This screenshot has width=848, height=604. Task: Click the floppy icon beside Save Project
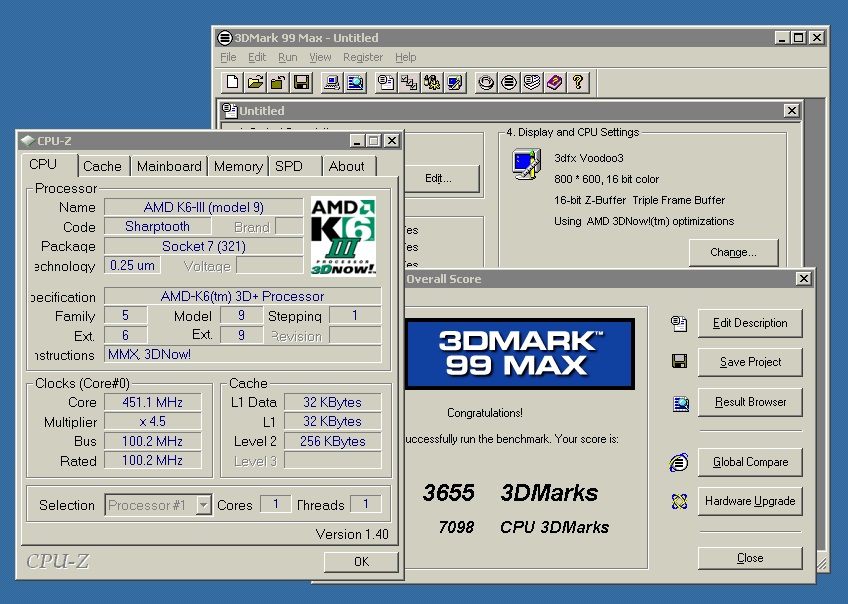pyautogui.click(x=680, y=362)
